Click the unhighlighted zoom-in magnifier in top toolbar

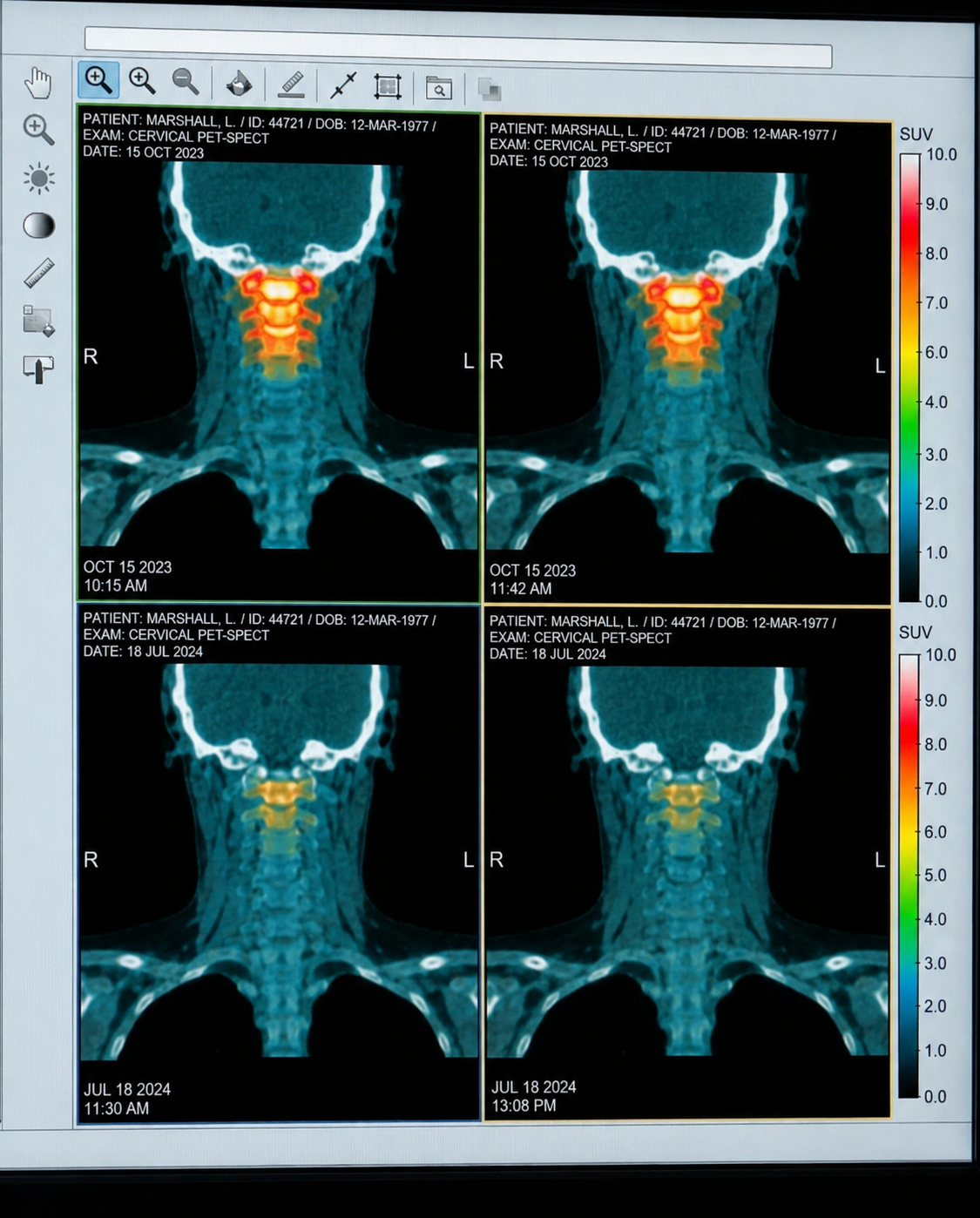pyautogui.click(x=142, y=81)
